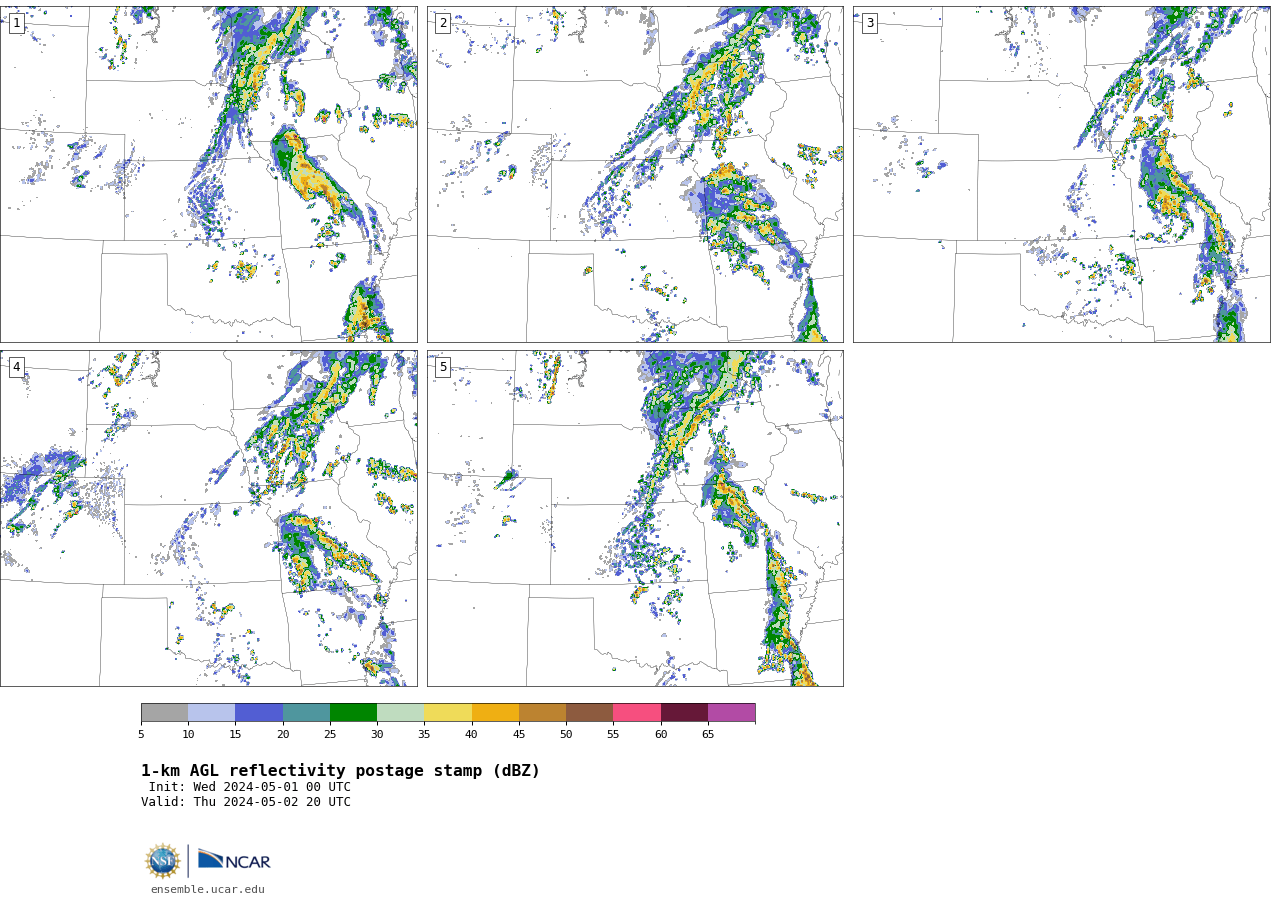Select the pale green 30-35 dBZ swatch
The height and width of the screenshot is (901, 1280).
pos(400,712)
